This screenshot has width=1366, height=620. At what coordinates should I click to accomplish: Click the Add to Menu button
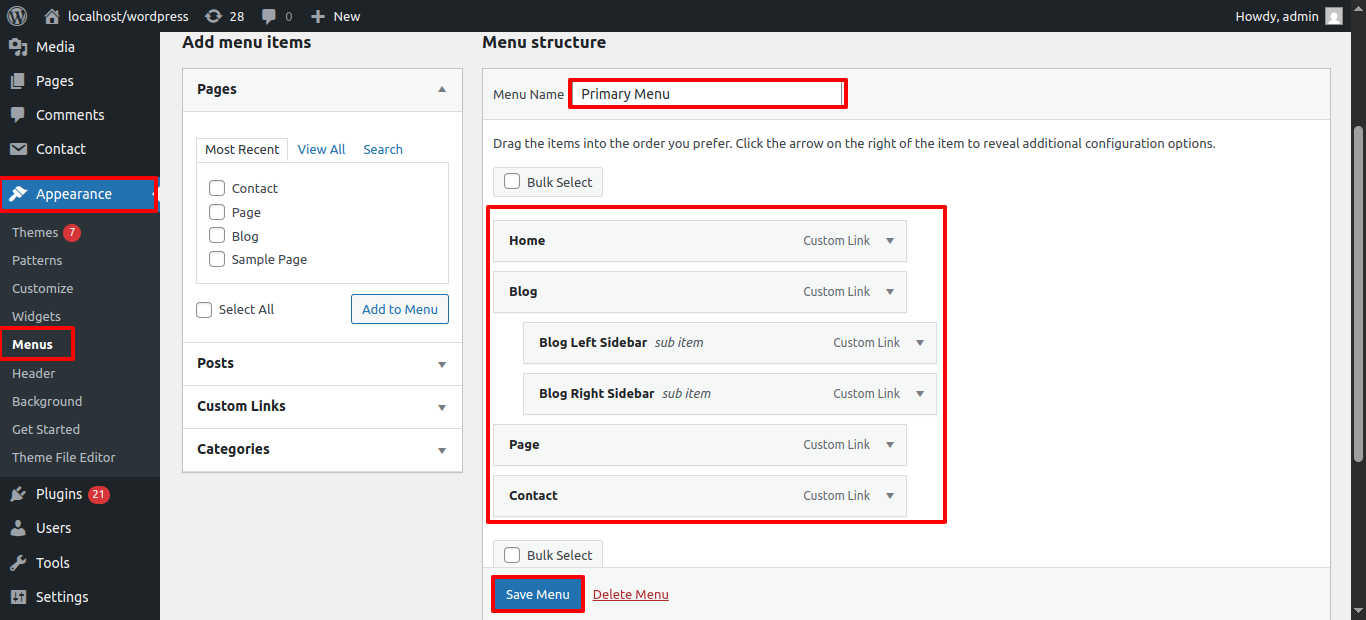tap(400, 309)
